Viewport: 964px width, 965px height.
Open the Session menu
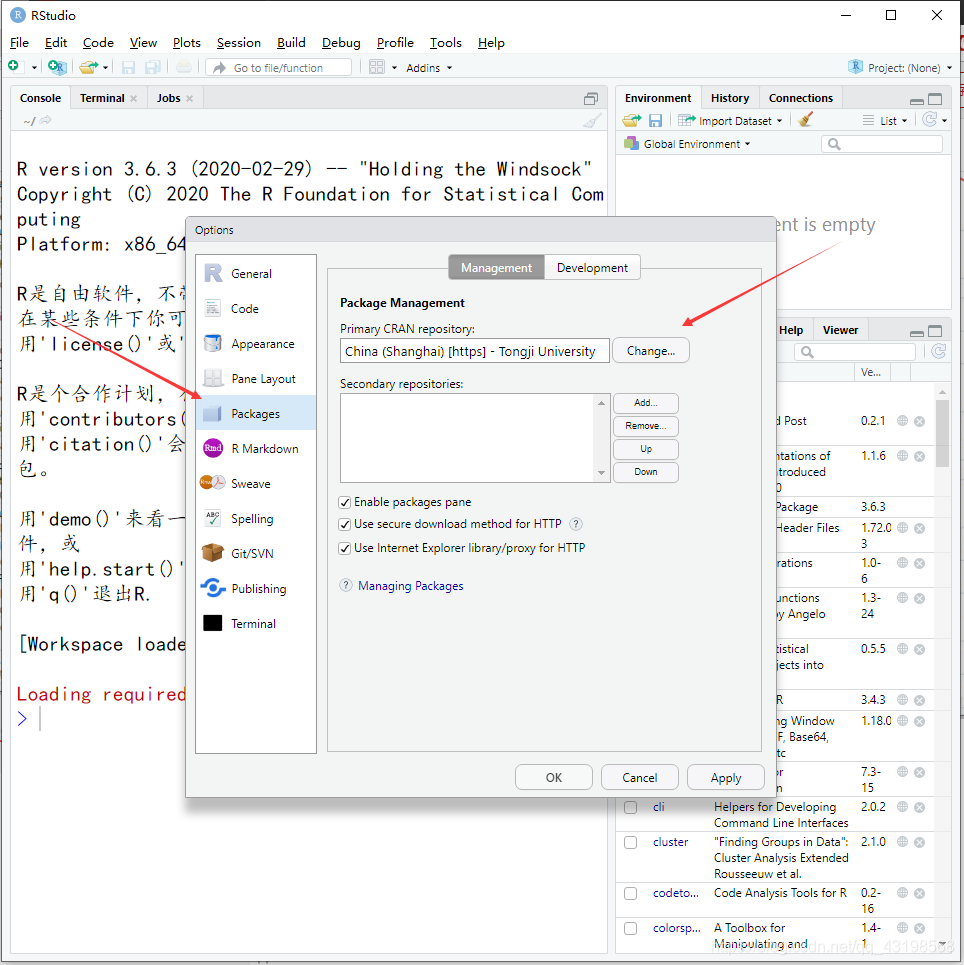238,42
